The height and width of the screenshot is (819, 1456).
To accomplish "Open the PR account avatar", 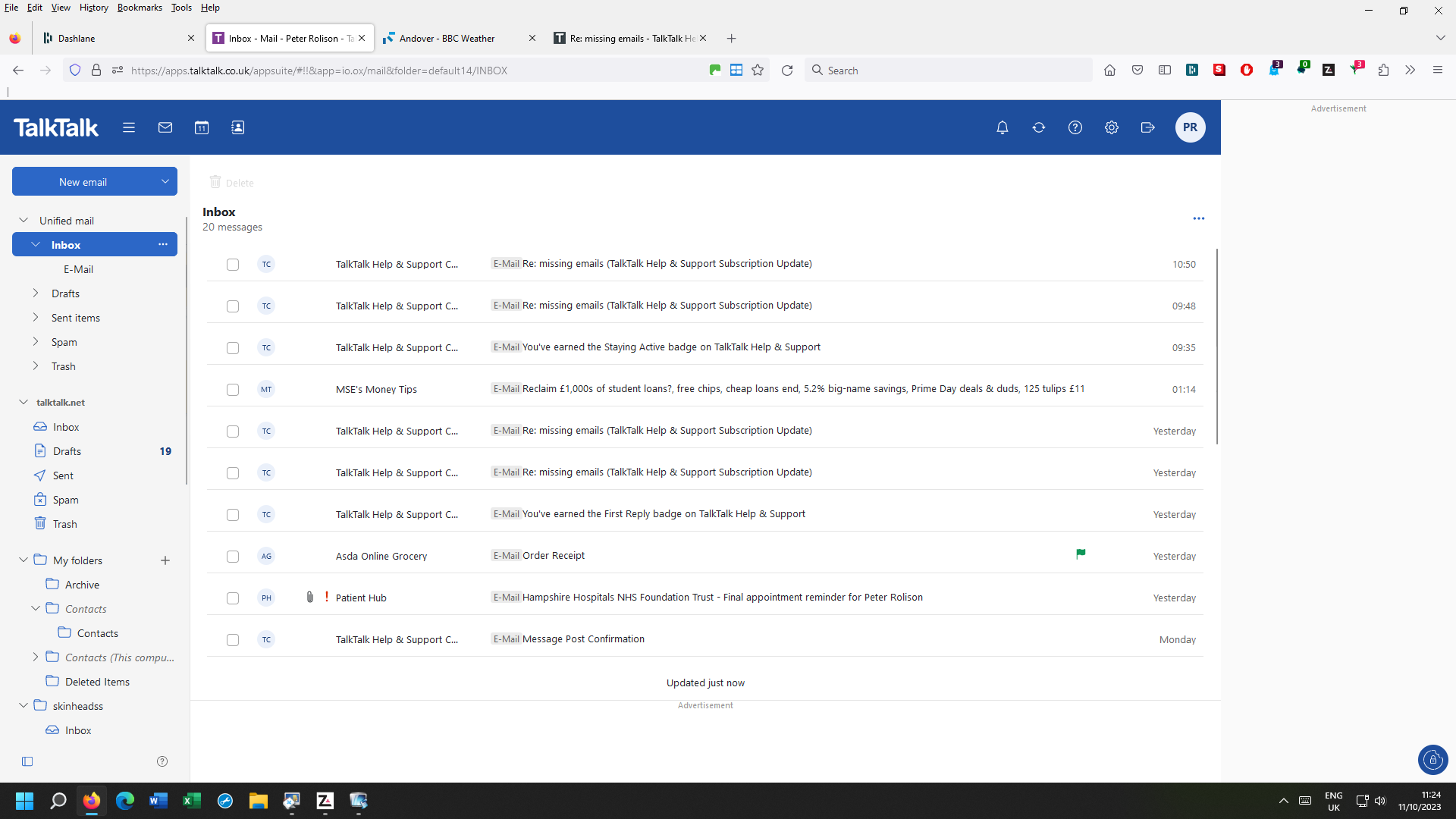I will tap(1190, 127).
